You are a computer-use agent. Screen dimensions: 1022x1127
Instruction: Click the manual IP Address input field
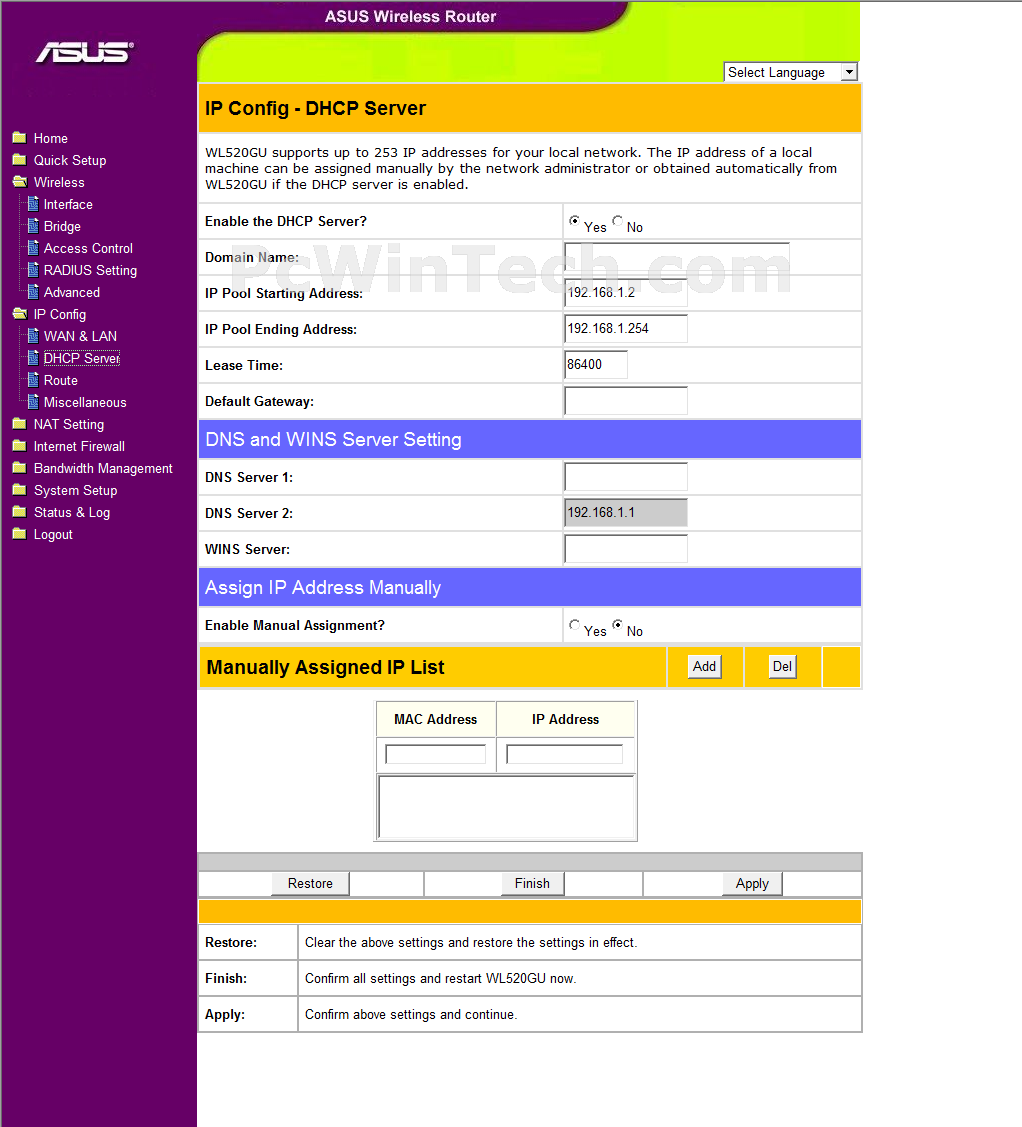pyautogui.click(x=564, y=754)
